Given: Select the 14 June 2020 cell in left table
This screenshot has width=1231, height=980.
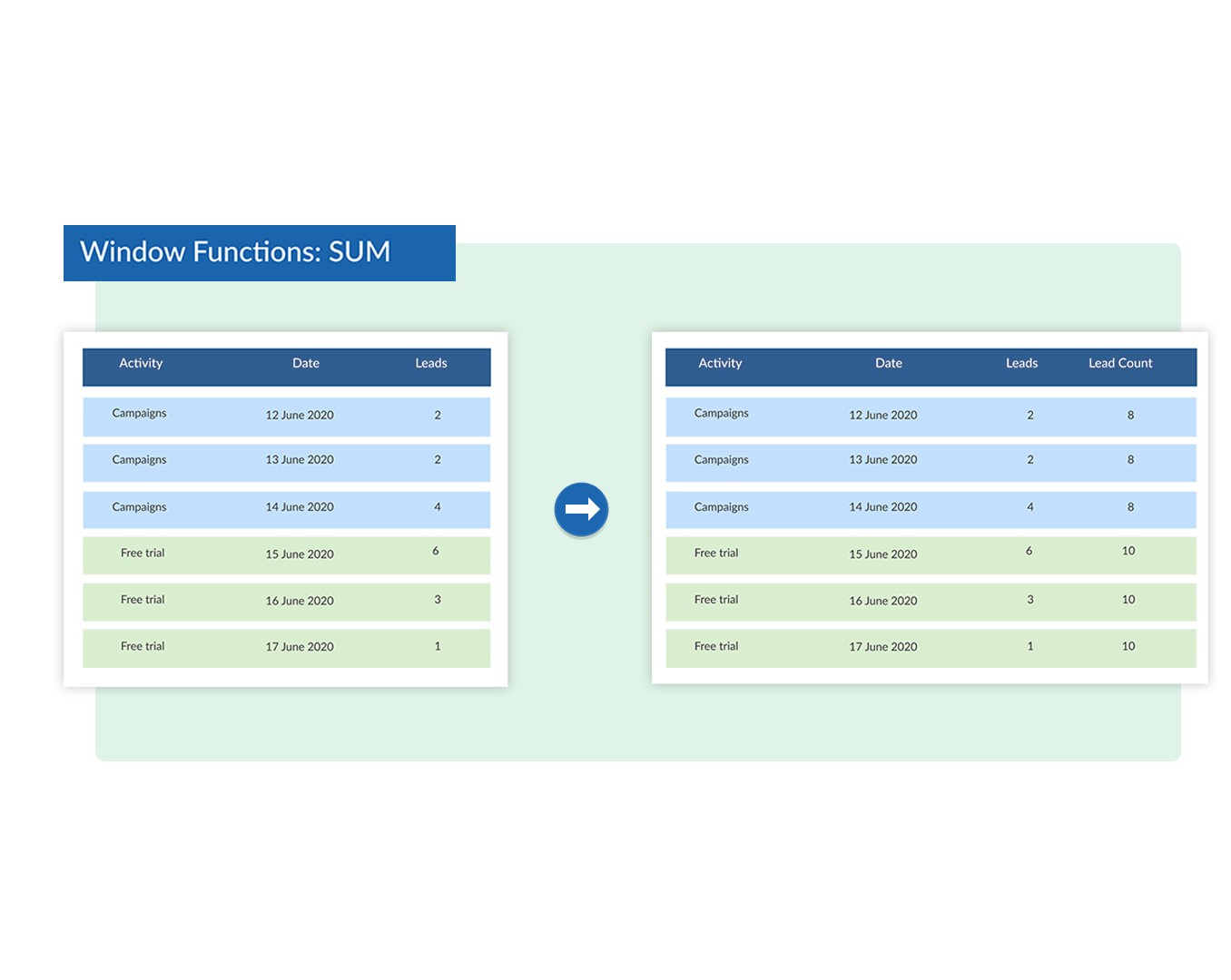Looking at the screenshot, I should pyautogui.click(x=300, y=507).
